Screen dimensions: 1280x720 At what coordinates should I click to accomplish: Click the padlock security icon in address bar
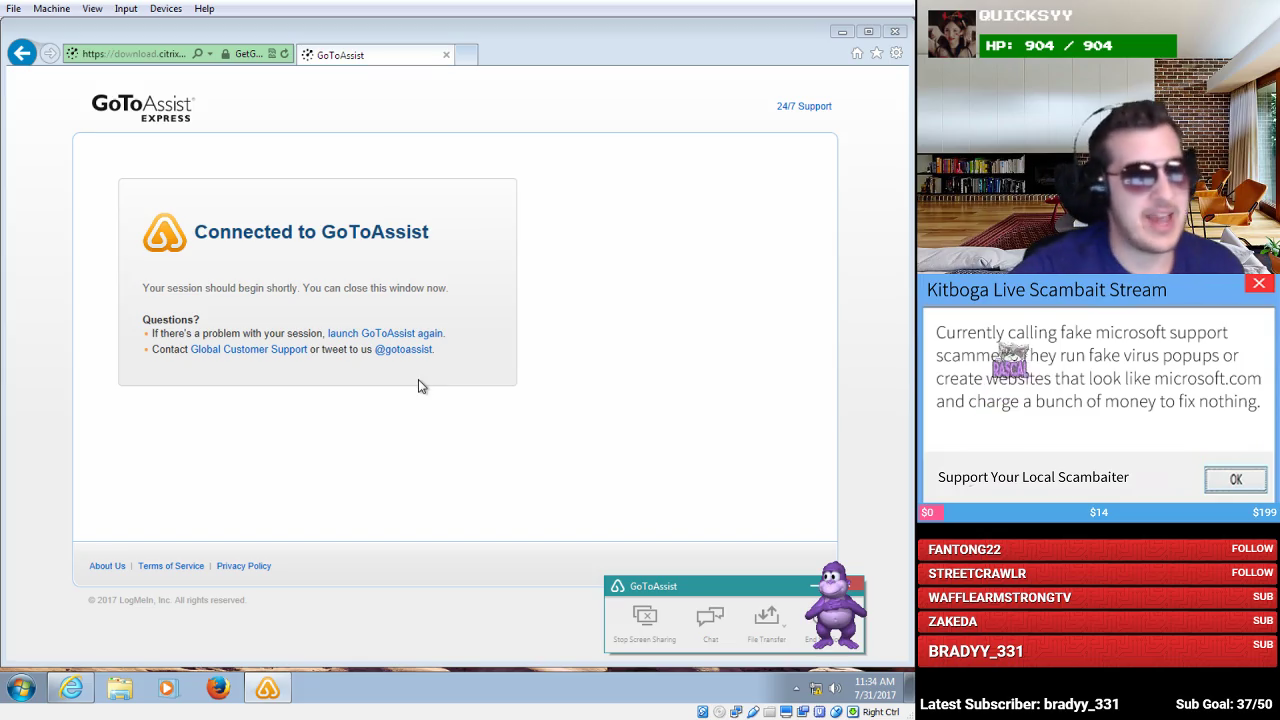[x=226, y=54]
